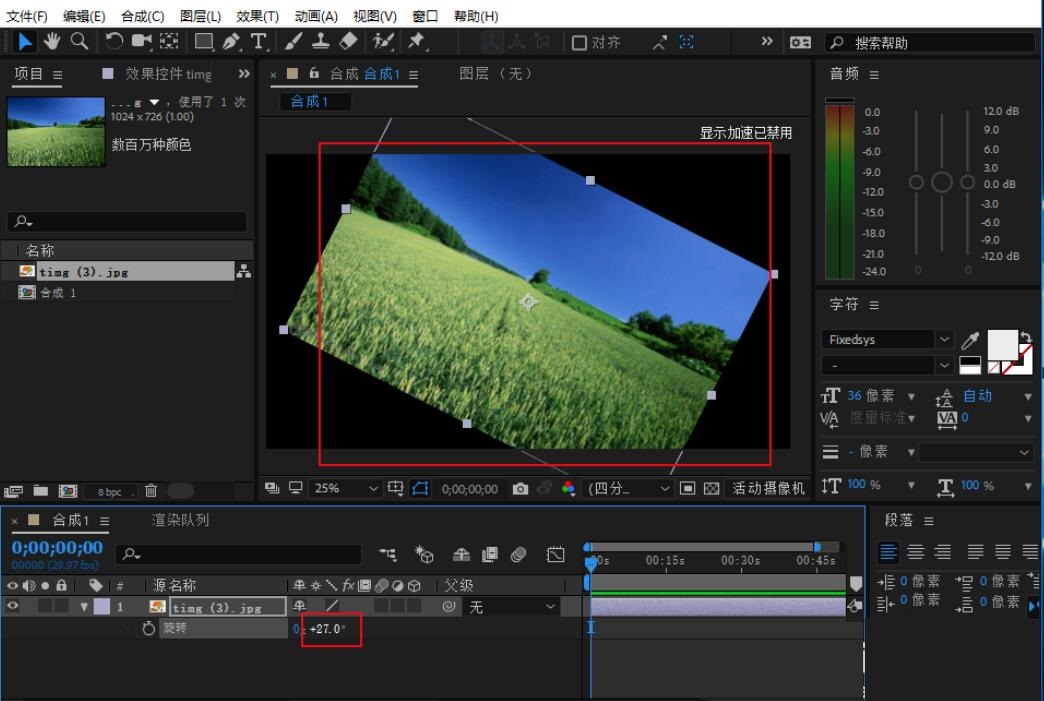The width and height of the screenshot is (1044, 701).
Task: Switch to the 渲染队列 tab
Action: (x=180, y=520)
